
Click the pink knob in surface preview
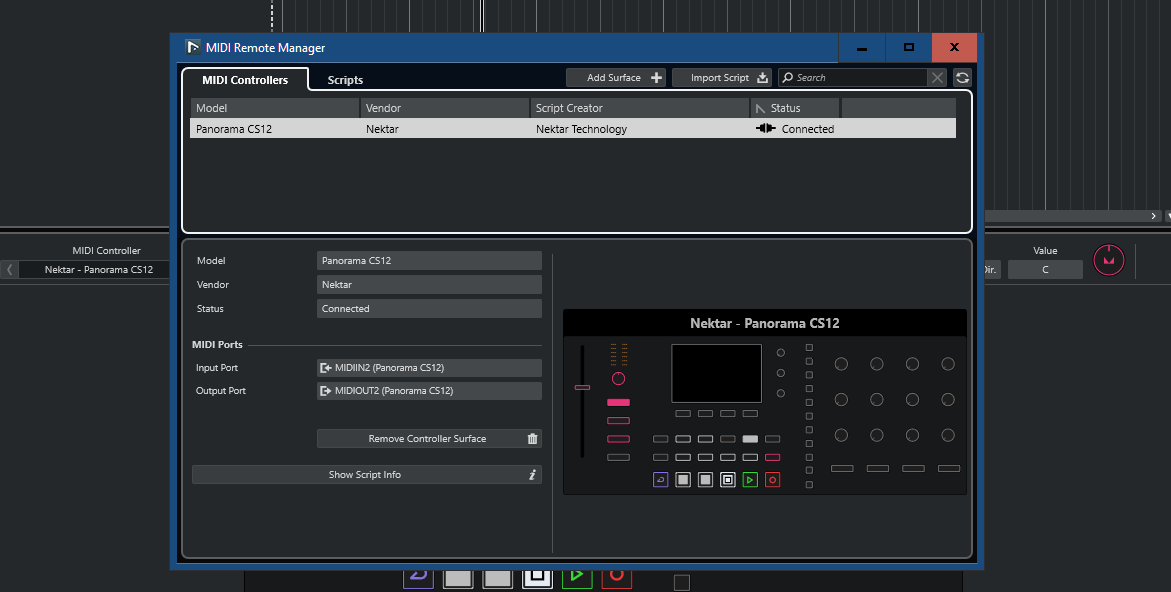coord(618,378)
